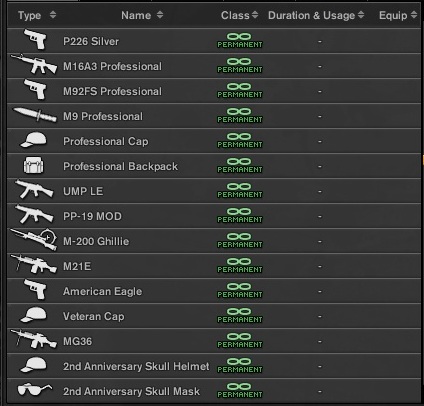Click the MG36 item name
Image resolution: width=424 pixels, height=406 pixels.
pos(77,341)
